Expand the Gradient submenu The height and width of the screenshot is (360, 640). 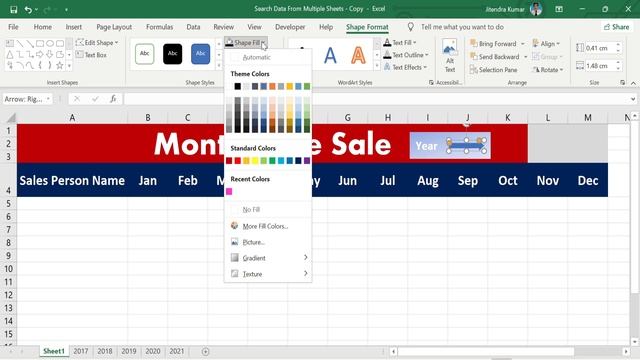coord(268,258)
